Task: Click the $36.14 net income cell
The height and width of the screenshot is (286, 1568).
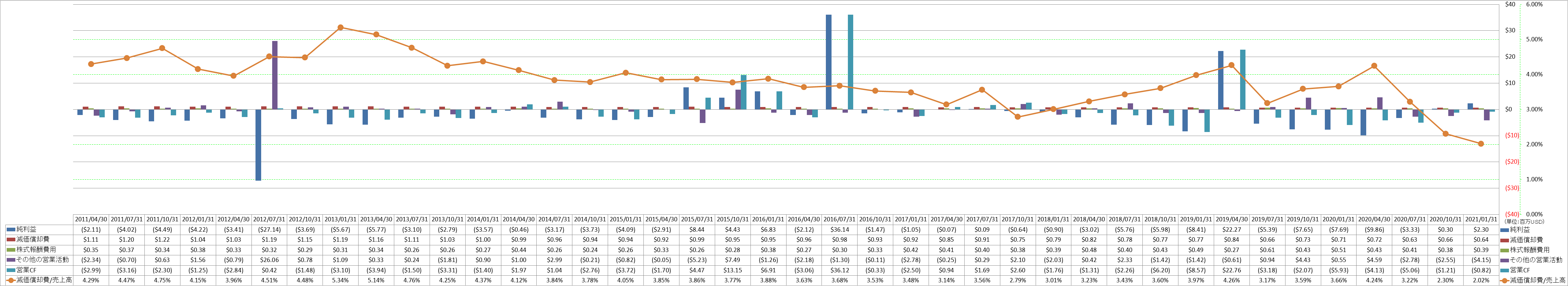Action: (x=840, y=230)
